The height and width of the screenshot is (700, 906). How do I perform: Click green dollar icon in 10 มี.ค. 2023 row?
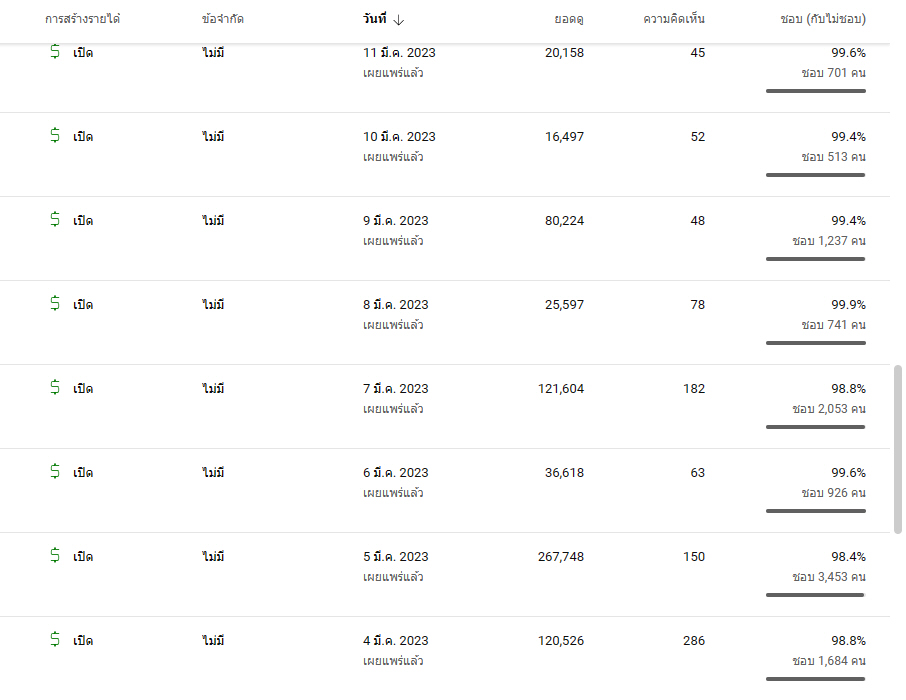(55, 135)
